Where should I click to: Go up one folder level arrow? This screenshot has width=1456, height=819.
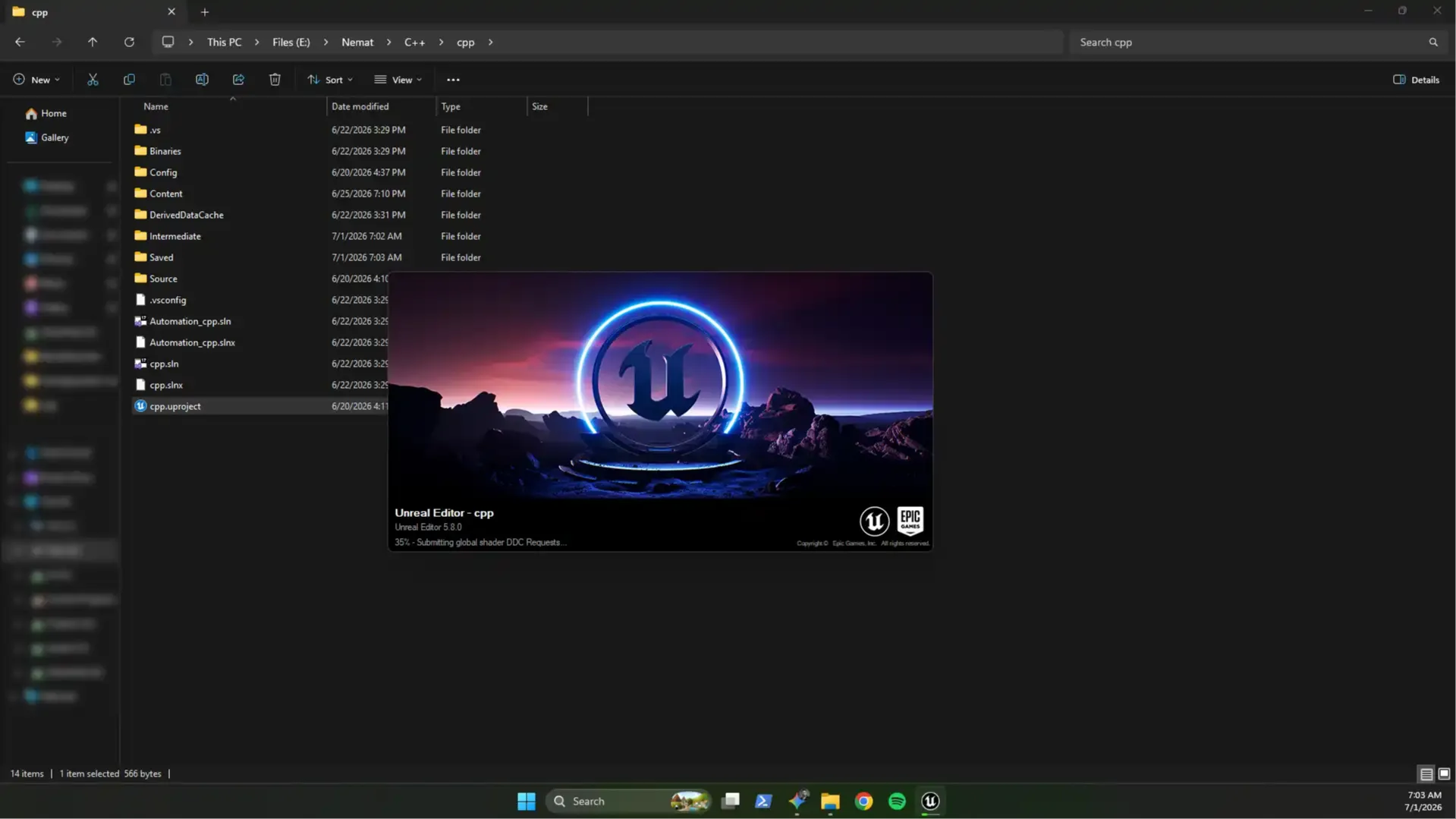pos(93,43)
